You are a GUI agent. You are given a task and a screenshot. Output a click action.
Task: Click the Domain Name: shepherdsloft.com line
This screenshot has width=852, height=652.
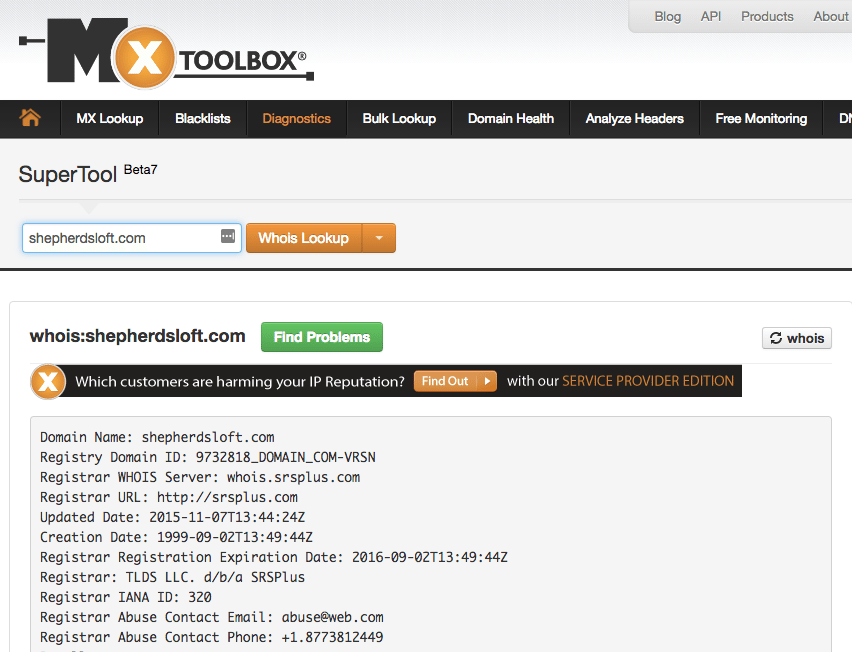[157, 437]
